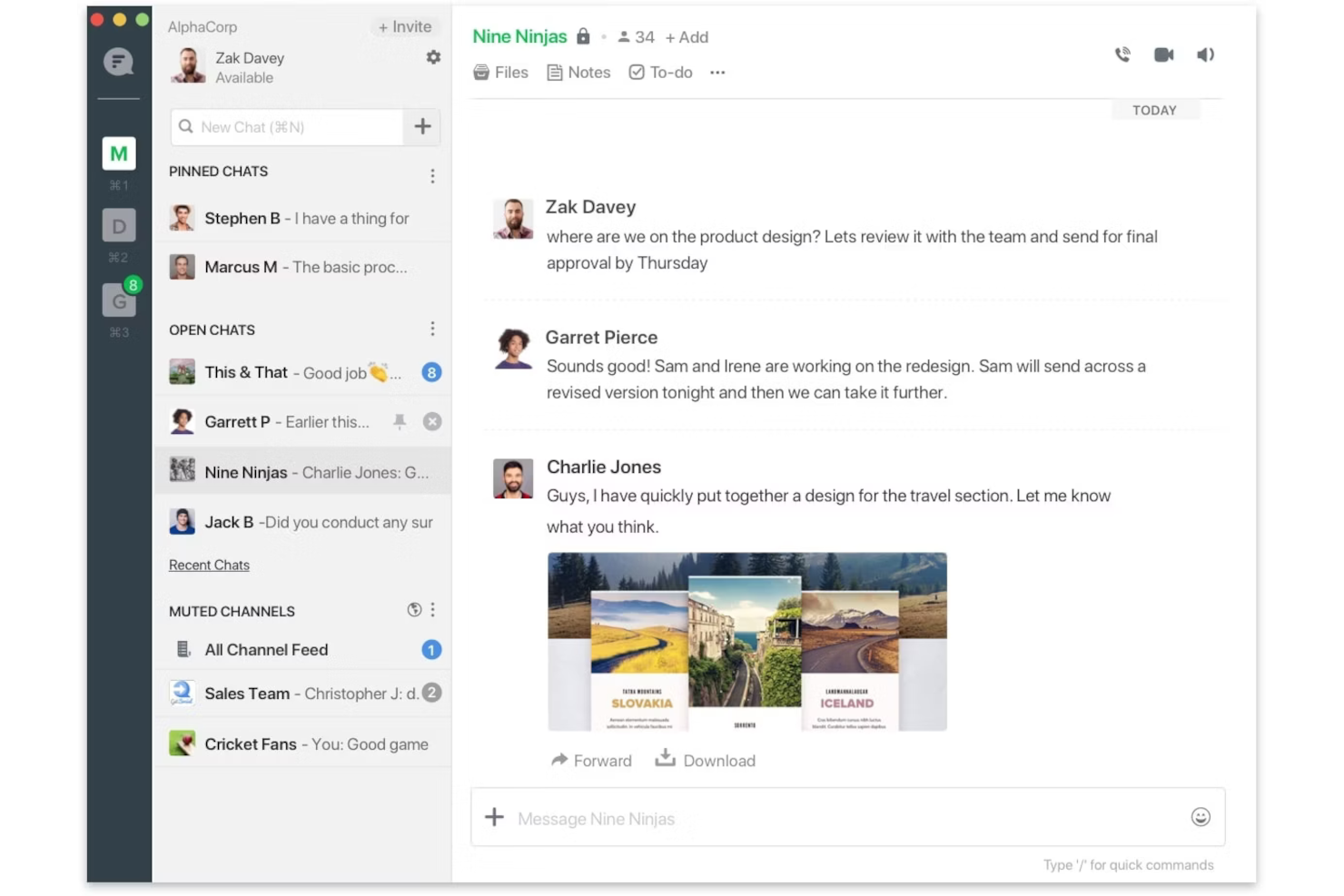Open notification sound settings via speaker icon
Viewport: 1344px width, 896px height.
click(x=1205, y=54)
